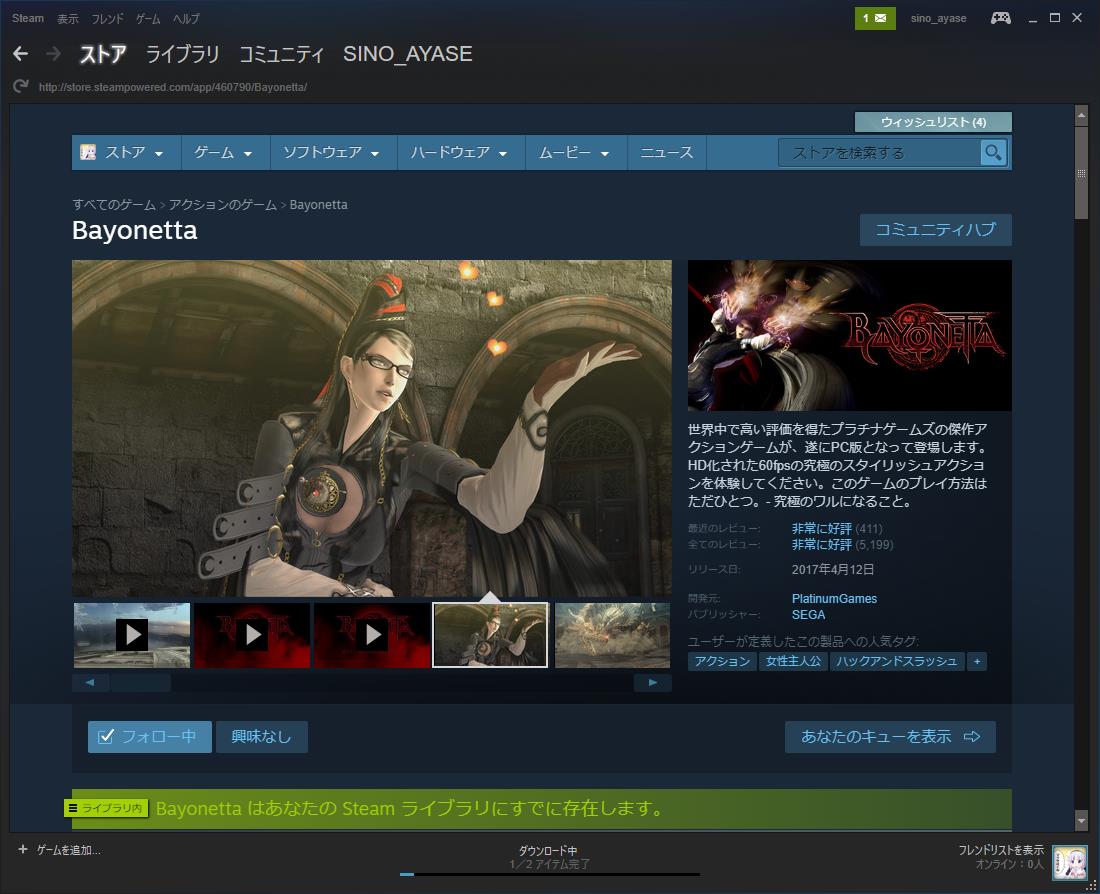Image resolution: width=1100 pixels, height=894 pixels.
Task: Click the store URL address text
Action: [x=173, y=87]
